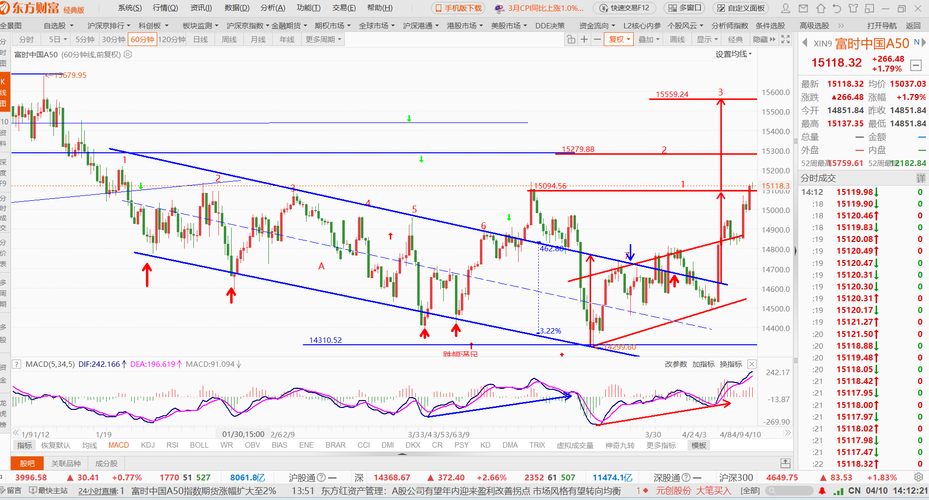This screenshot has width=929, height=500.
Task: Close the MACD indicator panel
Action: 751,364
